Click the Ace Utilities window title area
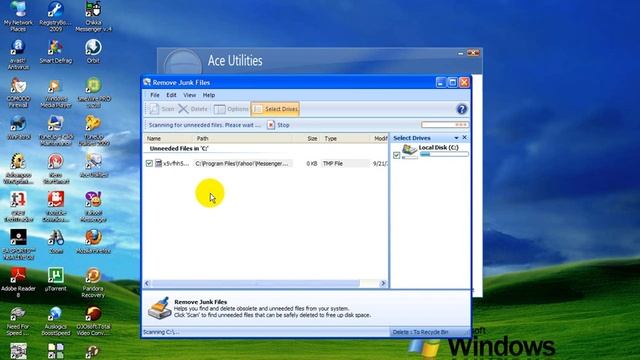 point(235,61)
